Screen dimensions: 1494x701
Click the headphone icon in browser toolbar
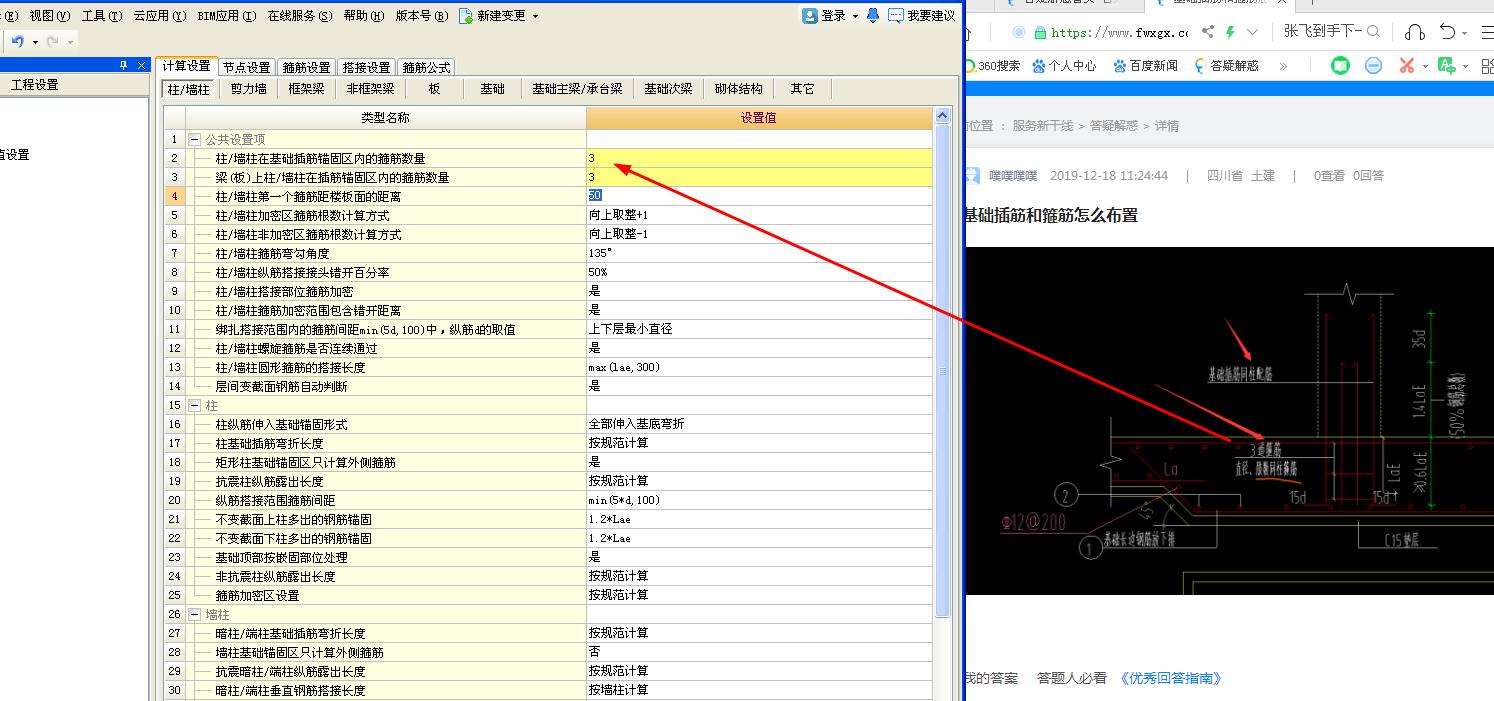pos(1414,32)
